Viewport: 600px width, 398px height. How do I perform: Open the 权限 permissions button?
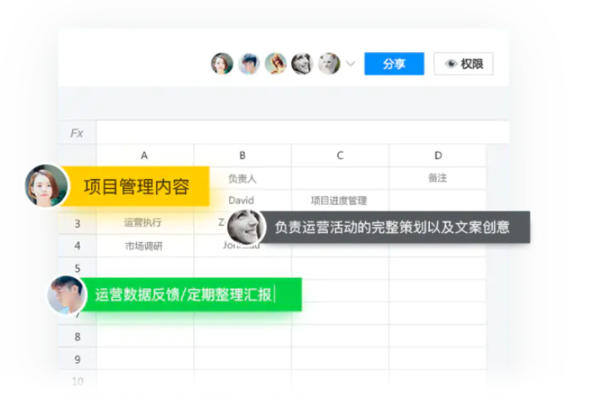pyautogui.click(x=463, y=64)
